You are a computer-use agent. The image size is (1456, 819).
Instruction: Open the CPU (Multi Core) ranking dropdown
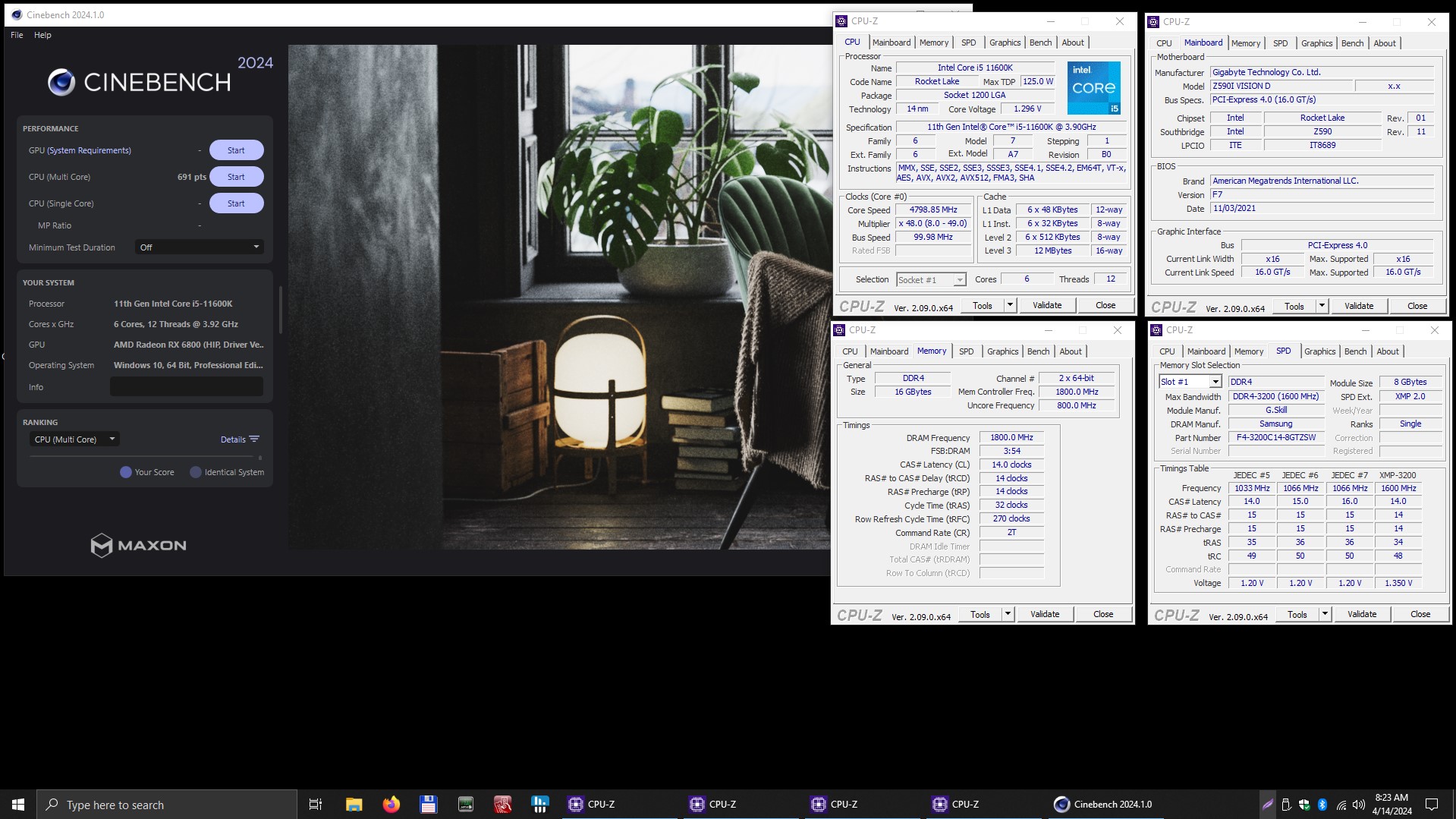(75, 439)
